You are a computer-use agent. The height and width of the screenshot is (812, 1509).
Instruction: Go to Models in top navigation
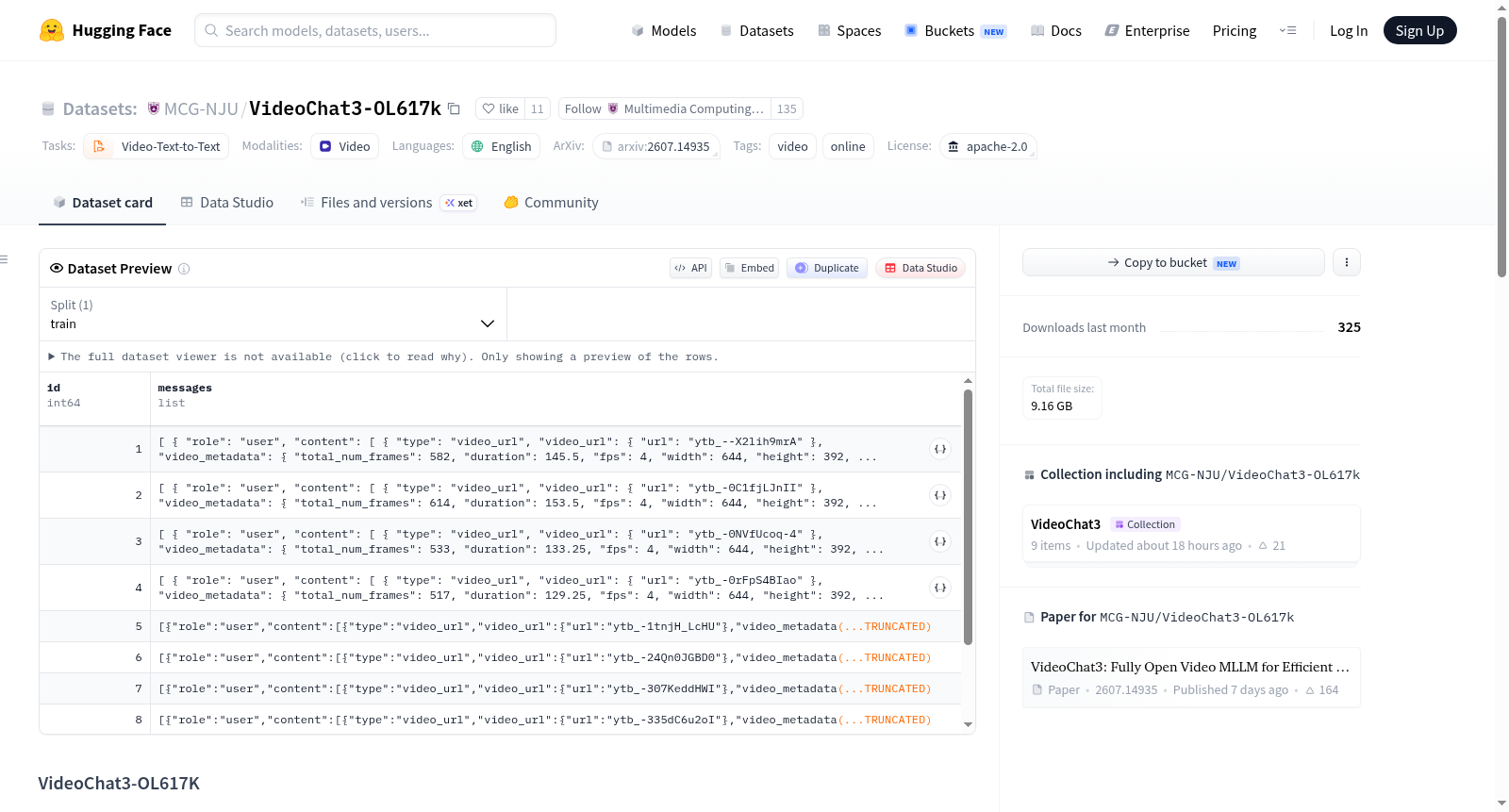[x=664, y=30]
